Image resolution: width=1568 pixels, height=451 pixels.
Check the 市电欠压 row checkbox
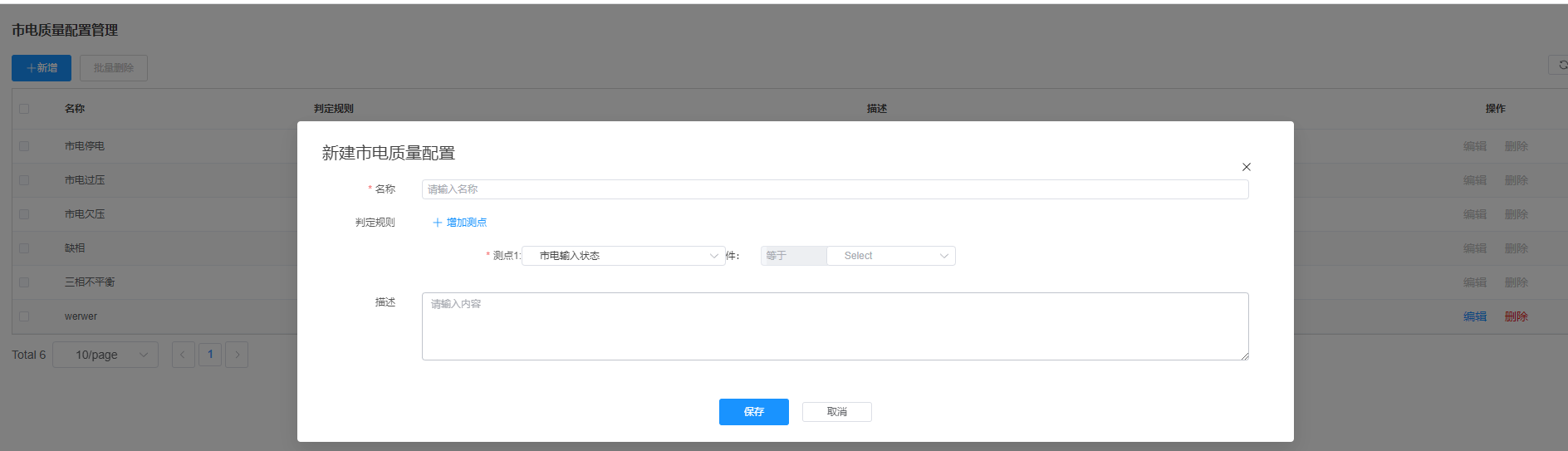tap(24, 214)
